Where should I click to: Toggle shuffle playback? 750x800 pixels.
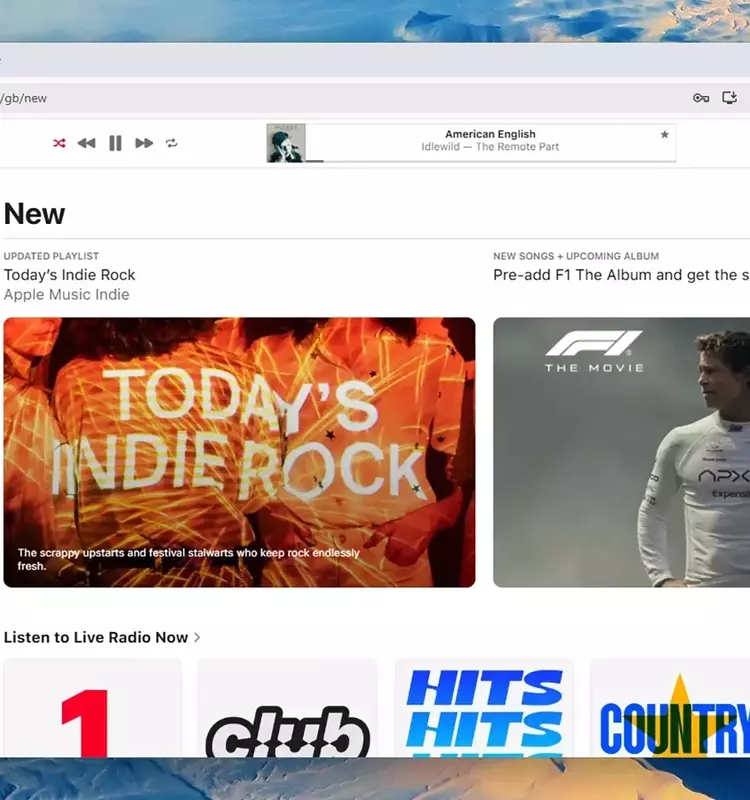[x=59, y=143]
